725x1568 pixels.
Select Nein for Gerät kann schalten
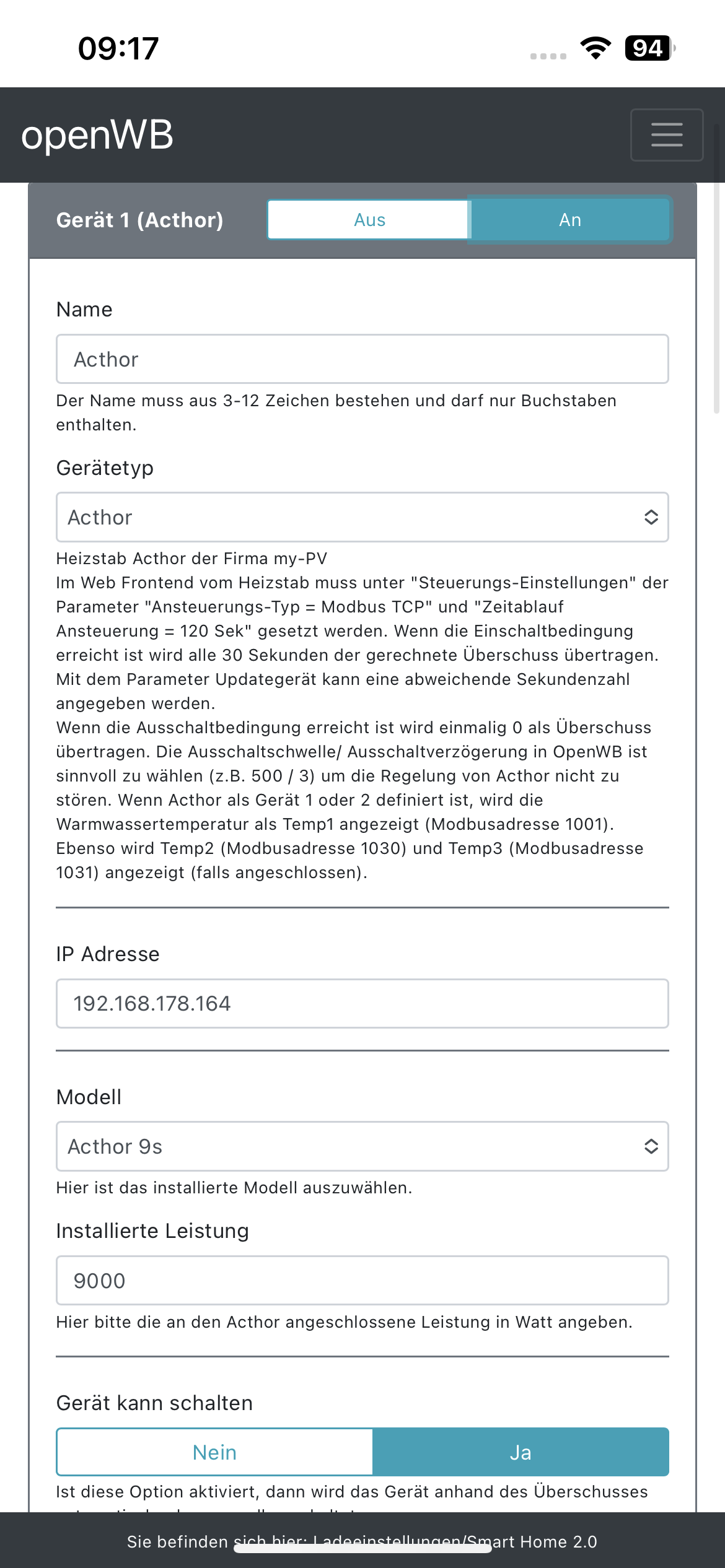point(214,1452)
